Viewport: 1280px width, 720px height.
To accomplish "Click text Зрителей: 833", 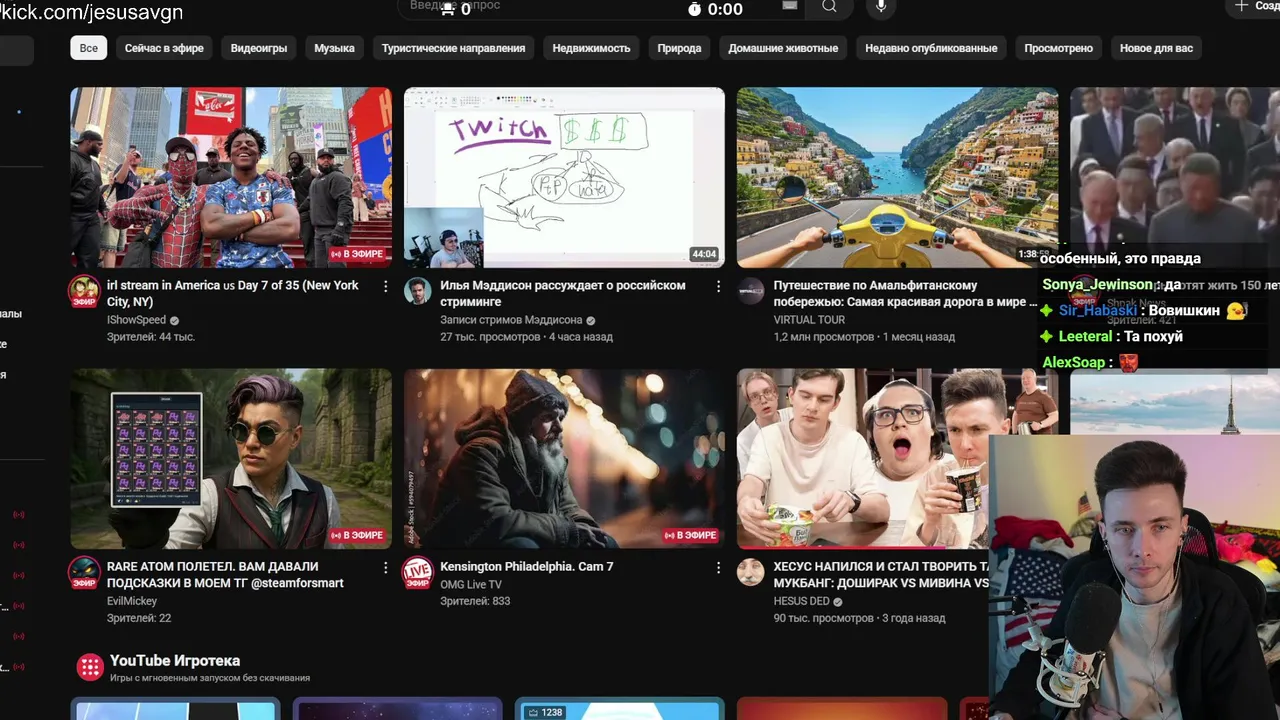I will pyautogui.click(x=475, y=601).
